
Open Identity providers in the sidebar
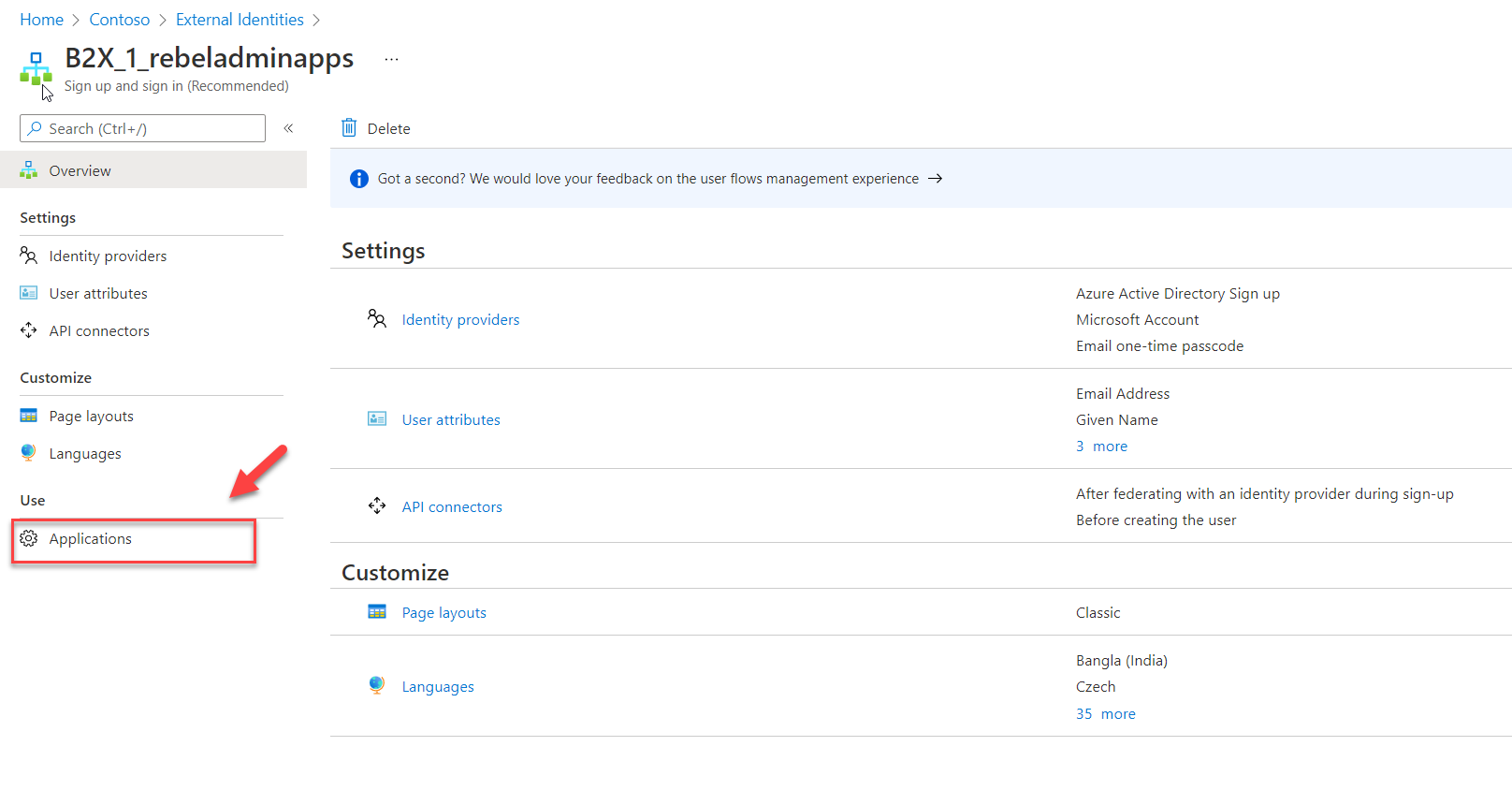[x=108, y=256]
